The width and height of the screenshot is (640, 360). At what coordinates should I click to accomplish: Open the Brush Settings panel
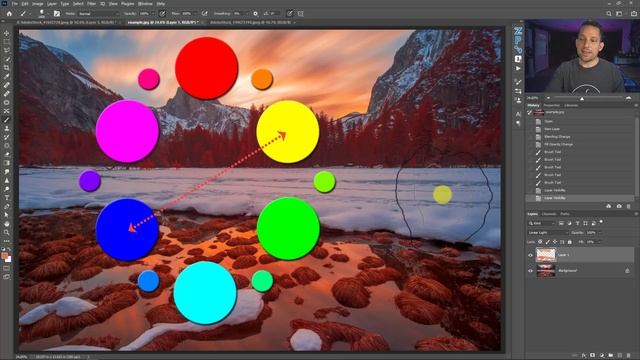point(57,13)
